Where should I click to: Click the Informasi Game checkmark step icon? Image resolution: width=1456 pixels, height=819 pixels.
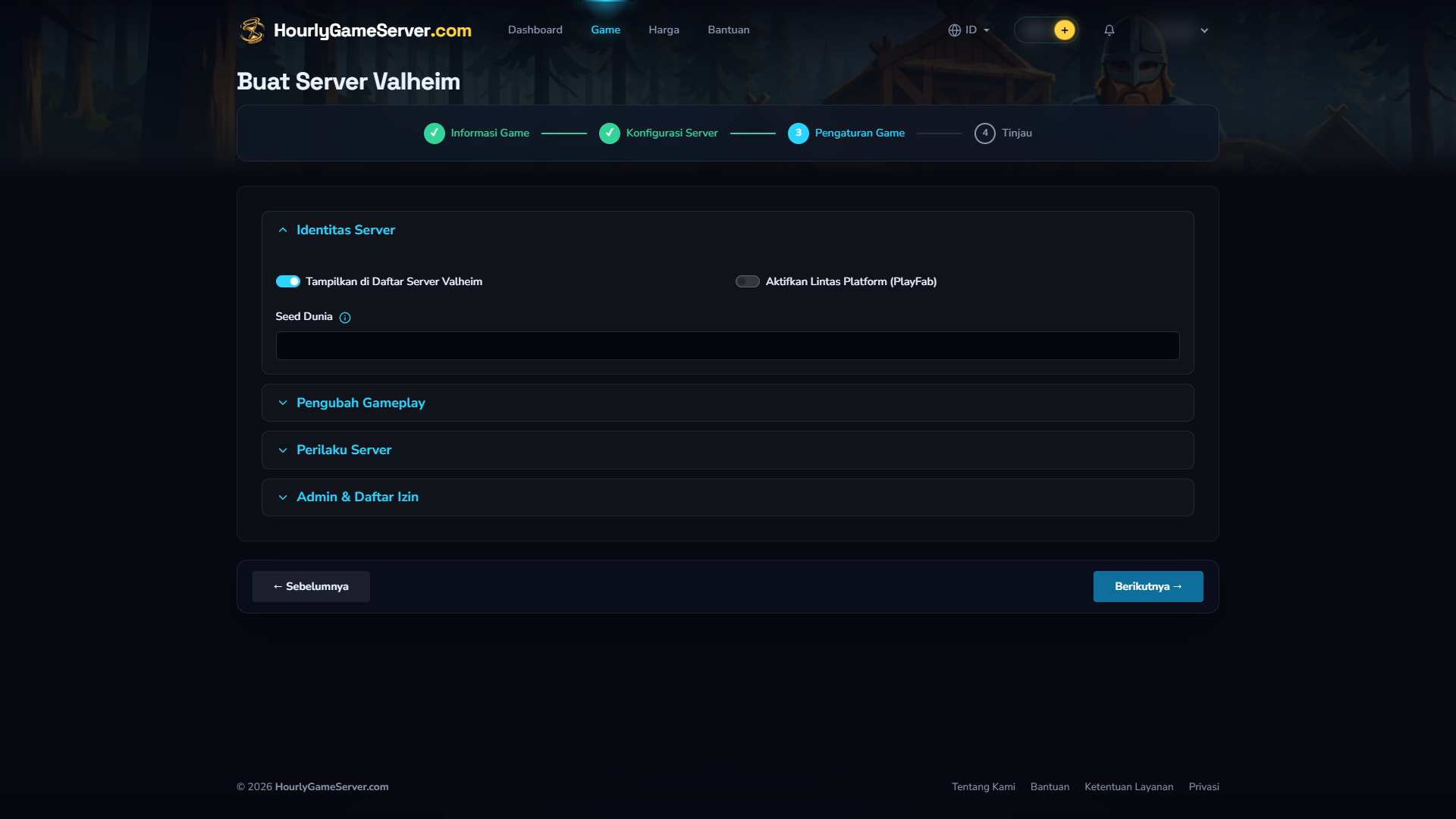(x=435, y=133)
